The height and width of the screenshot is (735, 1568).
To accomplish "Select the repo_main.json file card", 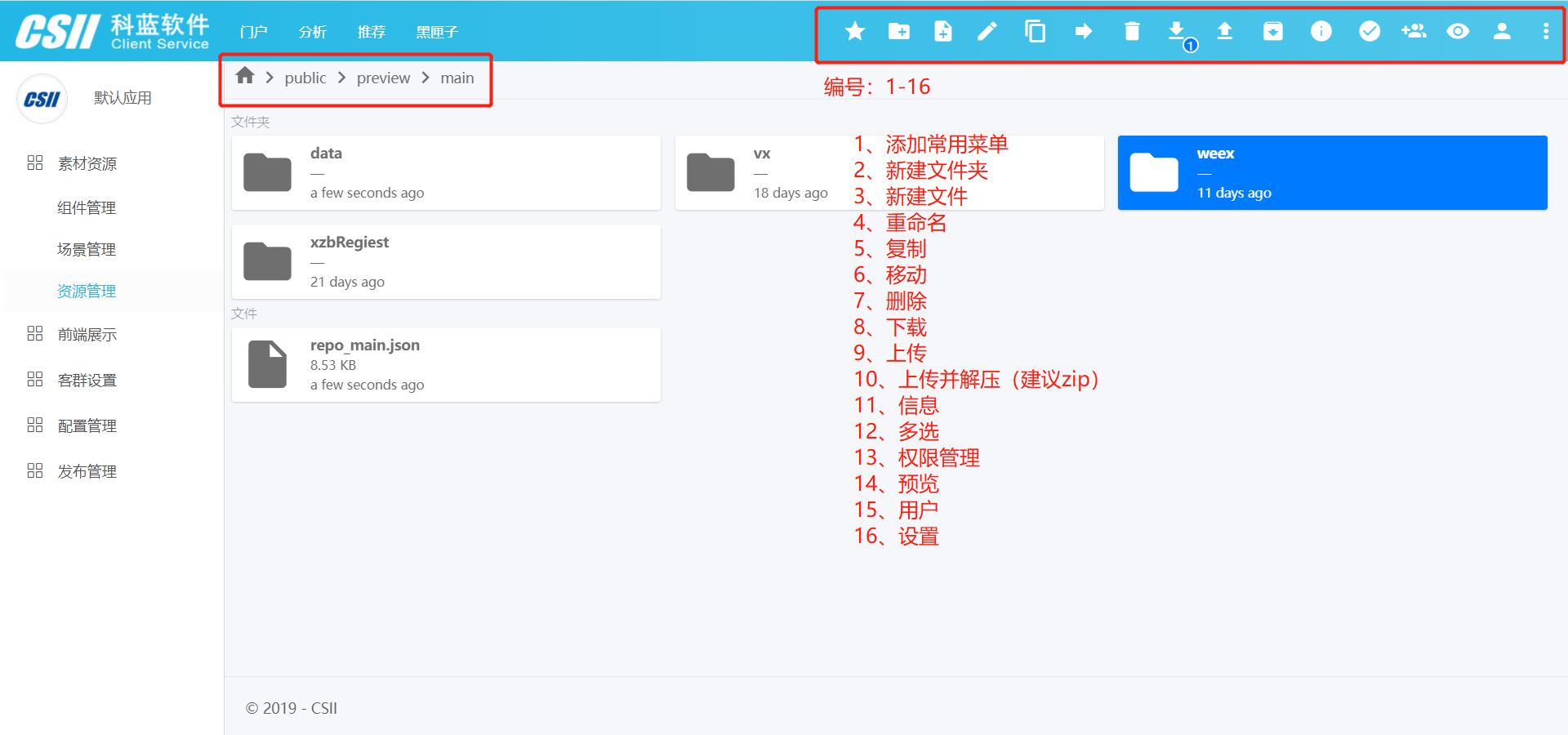I will (x=446, y=364).
